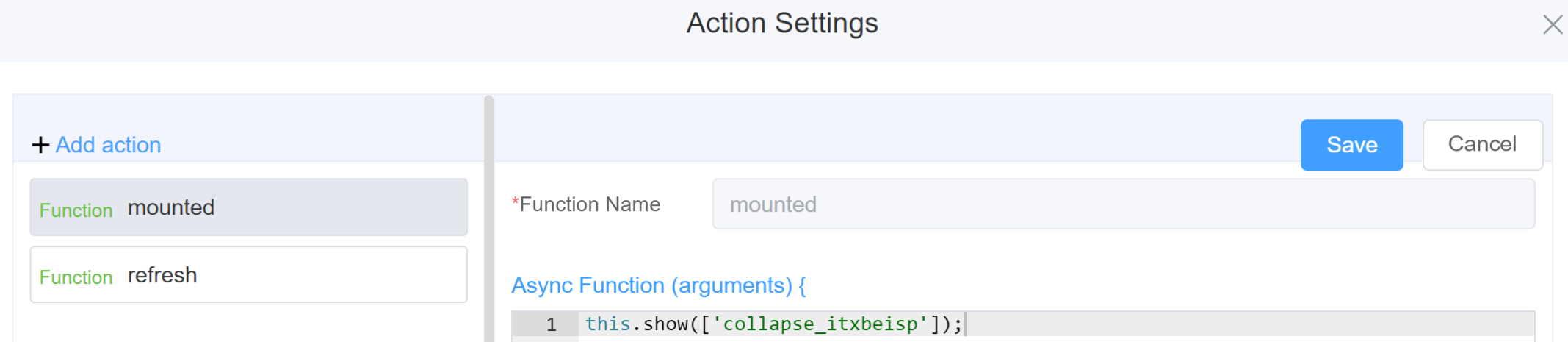Click the Function Name field label
Viewport: 1568px width, 342px height.
point(590,204)
